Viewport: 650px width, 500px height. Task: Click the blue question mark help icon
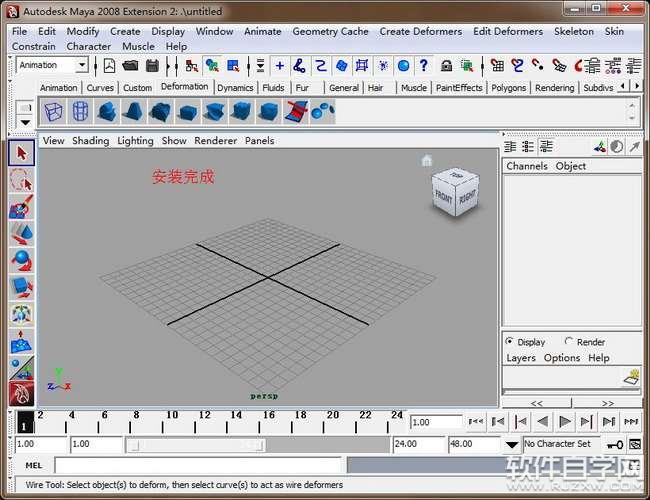[423, 65]
